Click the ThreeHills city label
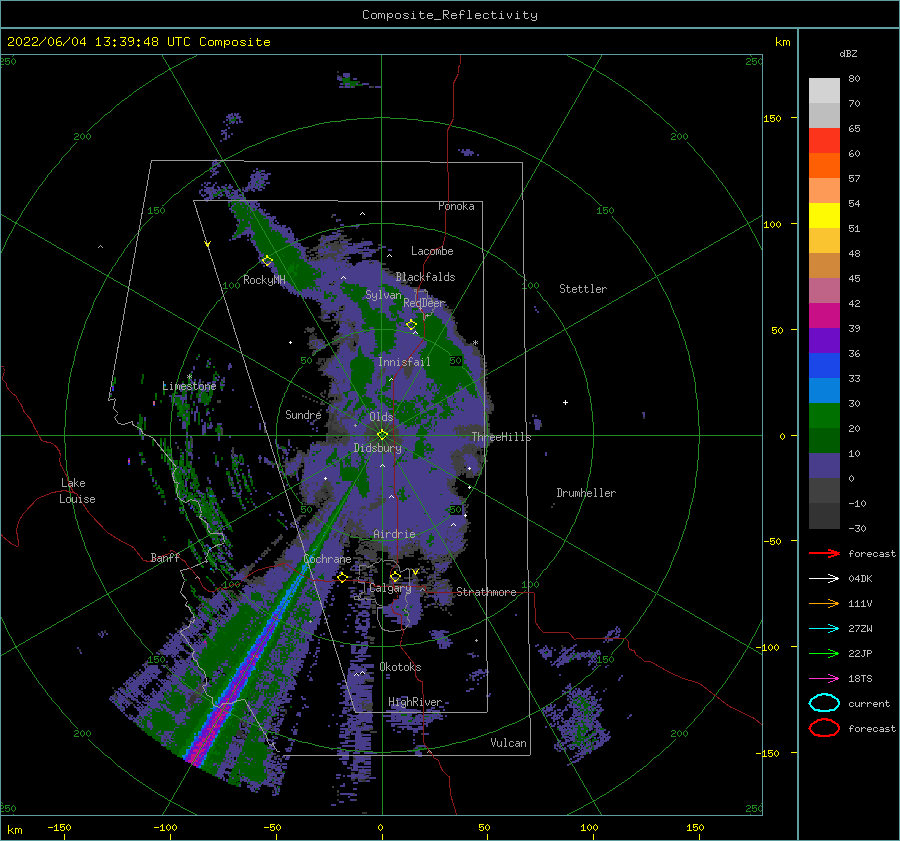 [502, 437]
